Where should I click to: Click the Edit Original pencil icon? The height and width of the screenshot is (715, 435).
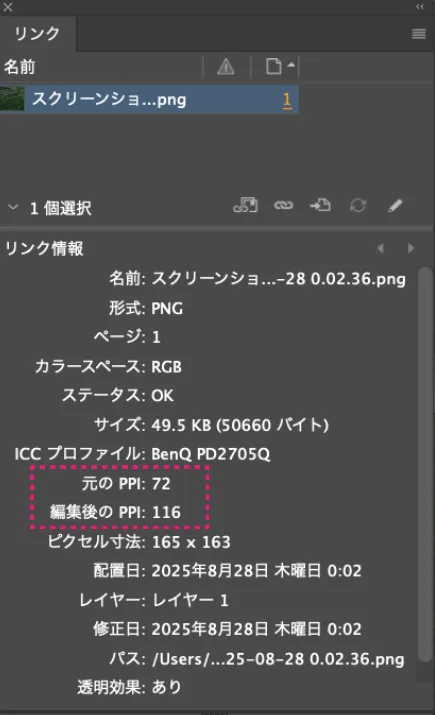click(395, 206)
